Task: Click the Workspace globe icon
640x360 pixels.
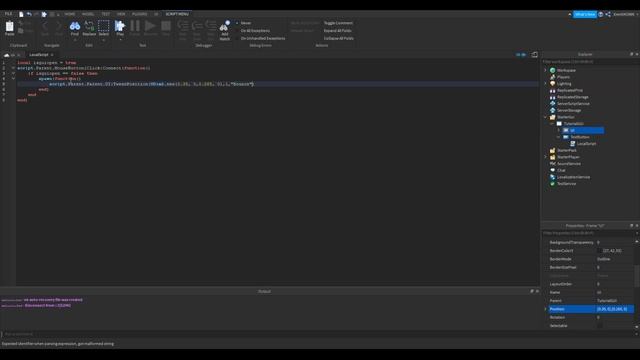Action: pos(552,70)
